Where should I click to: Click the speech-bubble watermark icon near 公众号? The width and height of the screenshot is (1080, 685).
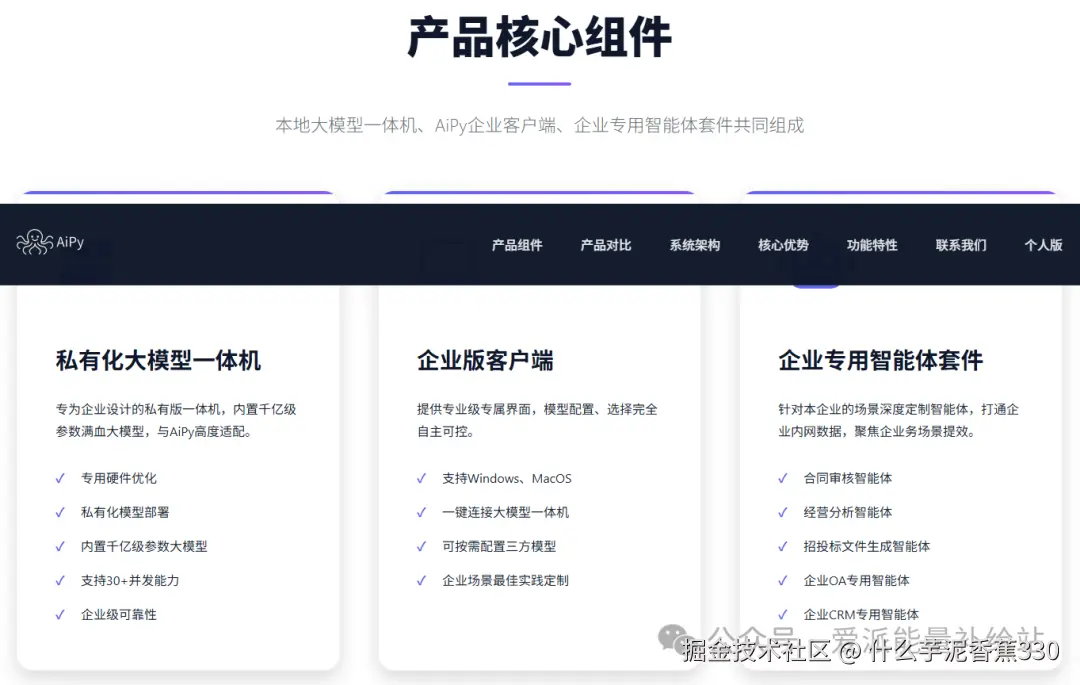[671, 637]
